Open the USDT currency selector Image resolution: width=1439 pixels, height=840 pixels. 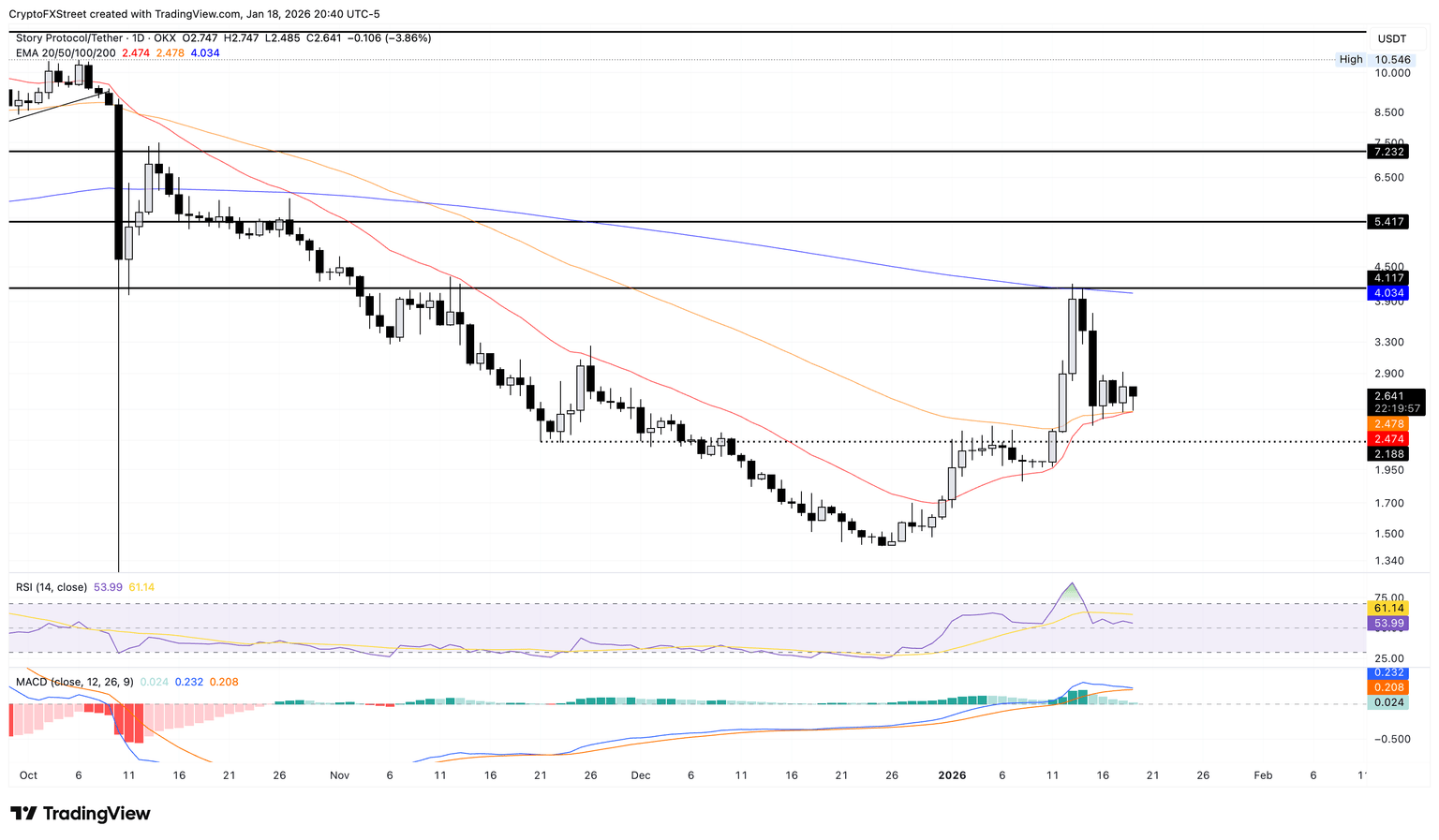pos(1391,39)
